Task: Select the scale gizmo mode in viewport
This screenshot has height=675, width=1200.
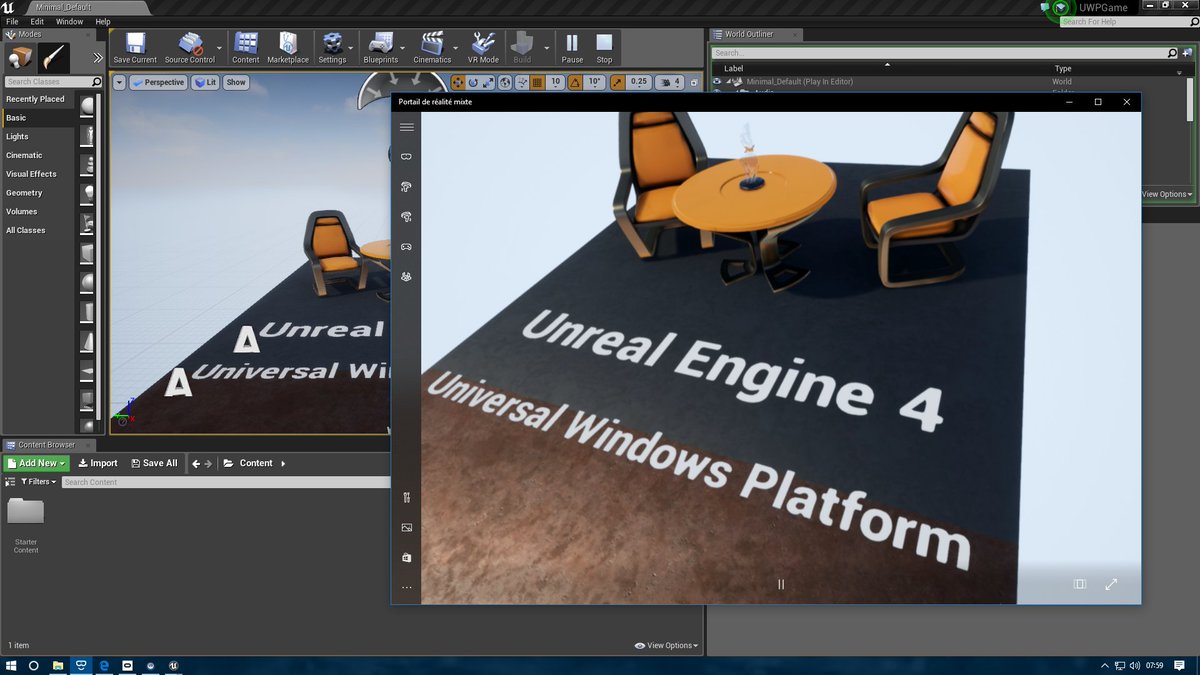Action: tap(490, 82)
